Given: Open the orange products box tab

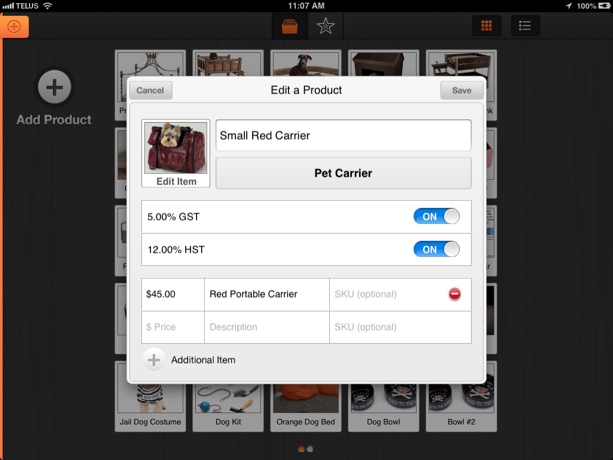Looking at the screenshot, I should (290, 26).
